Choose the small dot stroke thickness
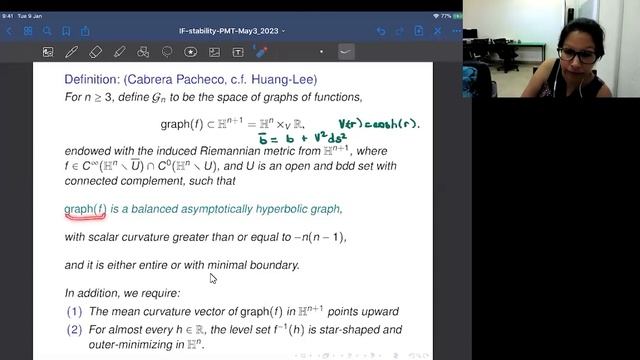Viewport: 640px width, 360px height. (321, 52)
